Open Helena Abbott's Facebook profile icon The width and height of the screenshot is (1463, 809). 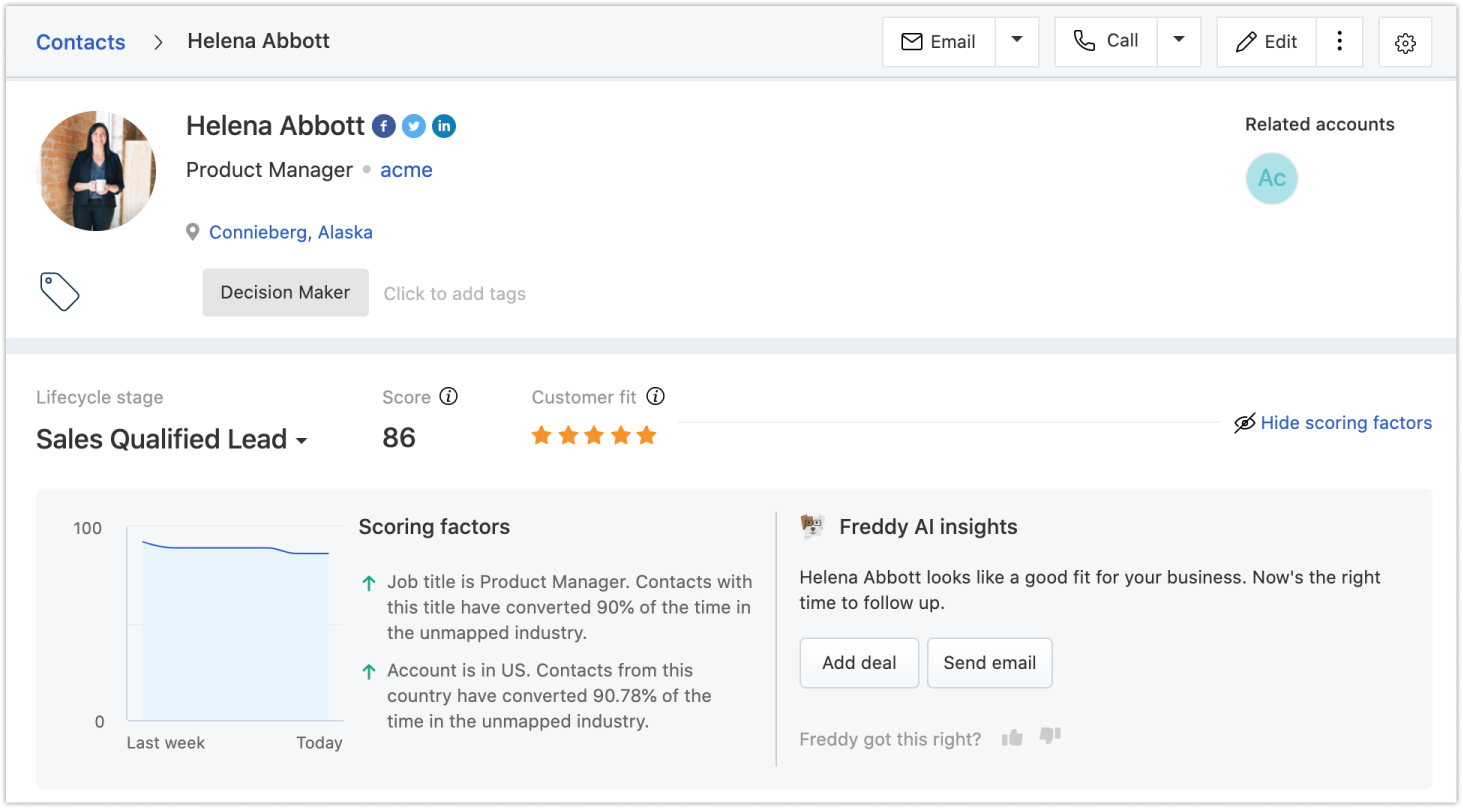click(x=384, y=126)
